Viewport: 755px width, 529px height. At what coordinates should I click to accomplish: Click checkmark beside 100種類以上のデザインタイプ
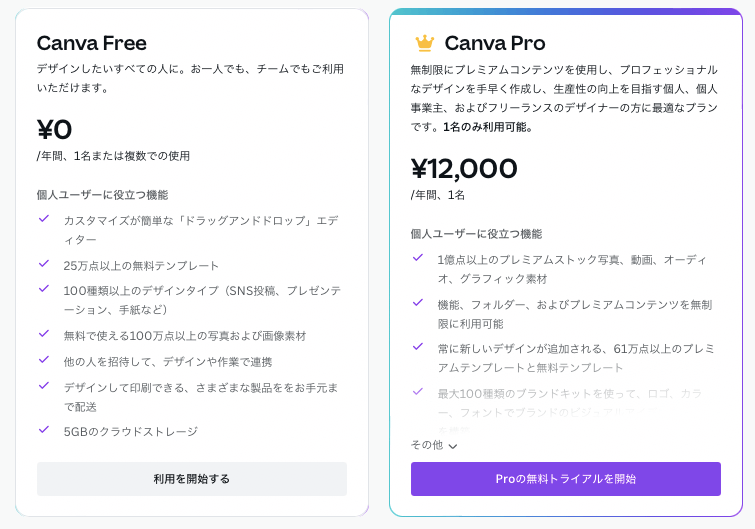(x=44, y=289)
